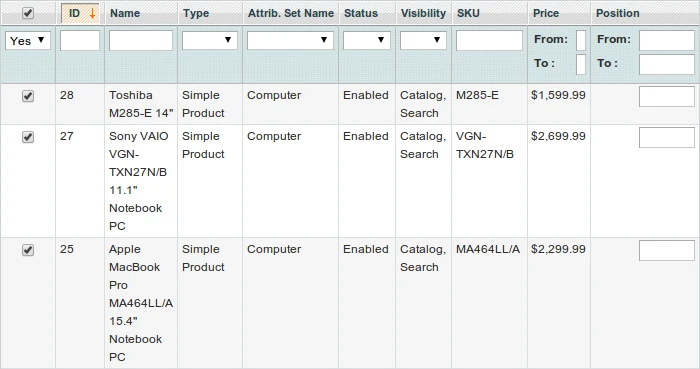Click Enabled status in the Toshiba row

pos(366,95)
